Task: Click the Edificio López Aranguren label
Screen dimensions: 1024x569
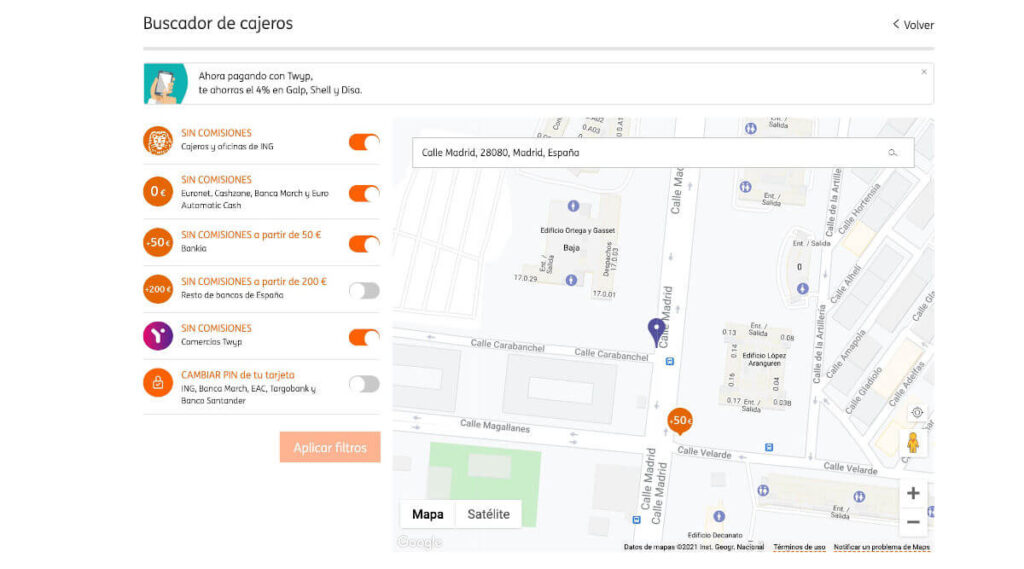Action: point(764,359)
